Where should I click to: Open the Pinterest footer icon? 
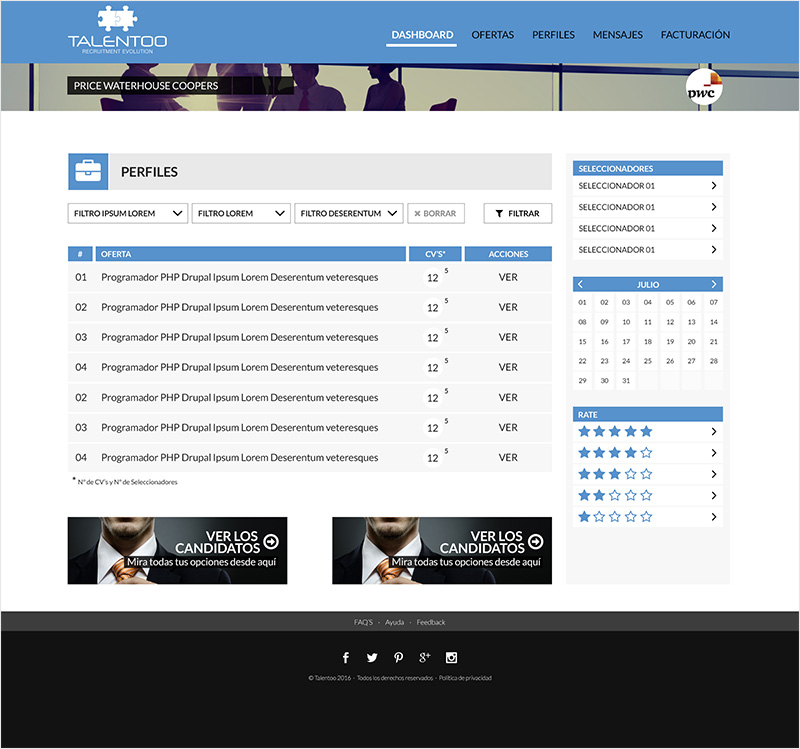(398, 658)
